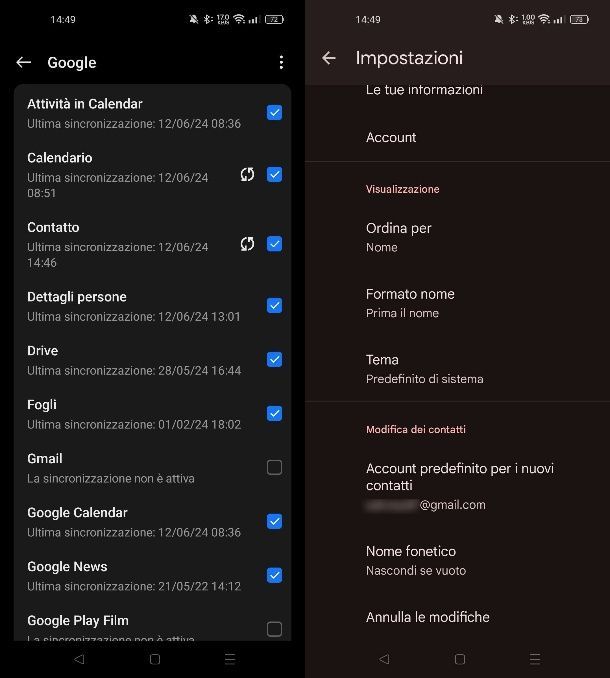Uncheck the Dettagli persone sync checkbox
This screenshot has width=610, height=678.
[275, 306]
